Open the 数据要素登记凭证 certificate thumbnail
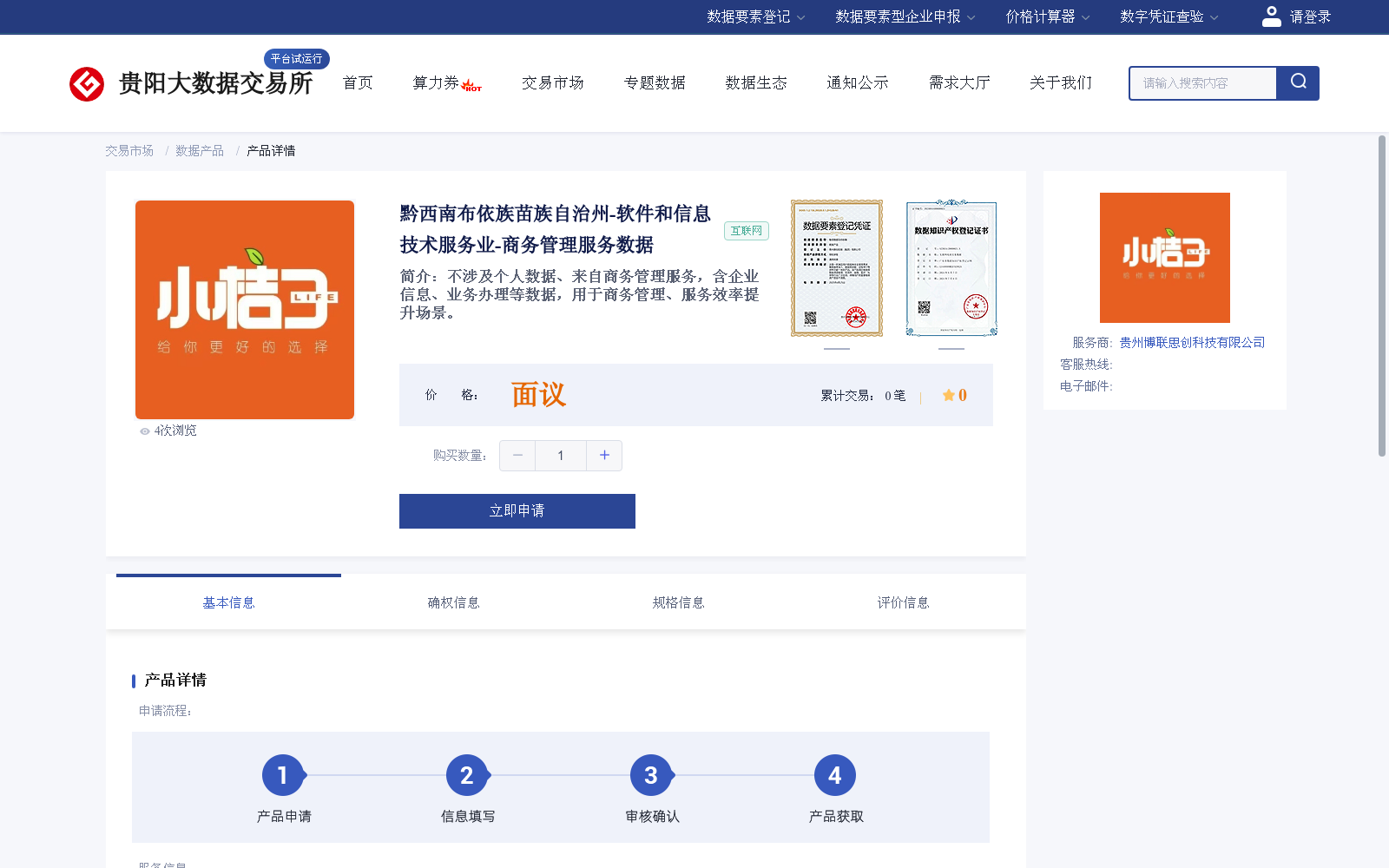Viewport: 1389px width, 868px height. (x=837, y=268)
